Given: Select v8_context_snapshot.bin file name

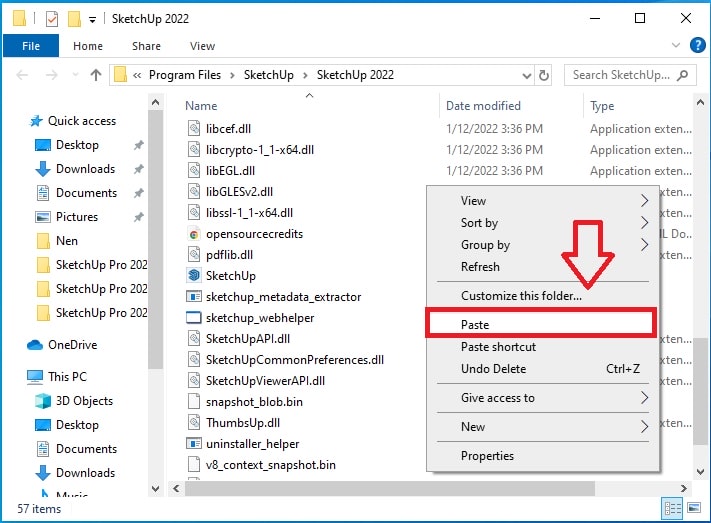Looking at the screenshot, I should pyautogui.click(x=271, y=465).
